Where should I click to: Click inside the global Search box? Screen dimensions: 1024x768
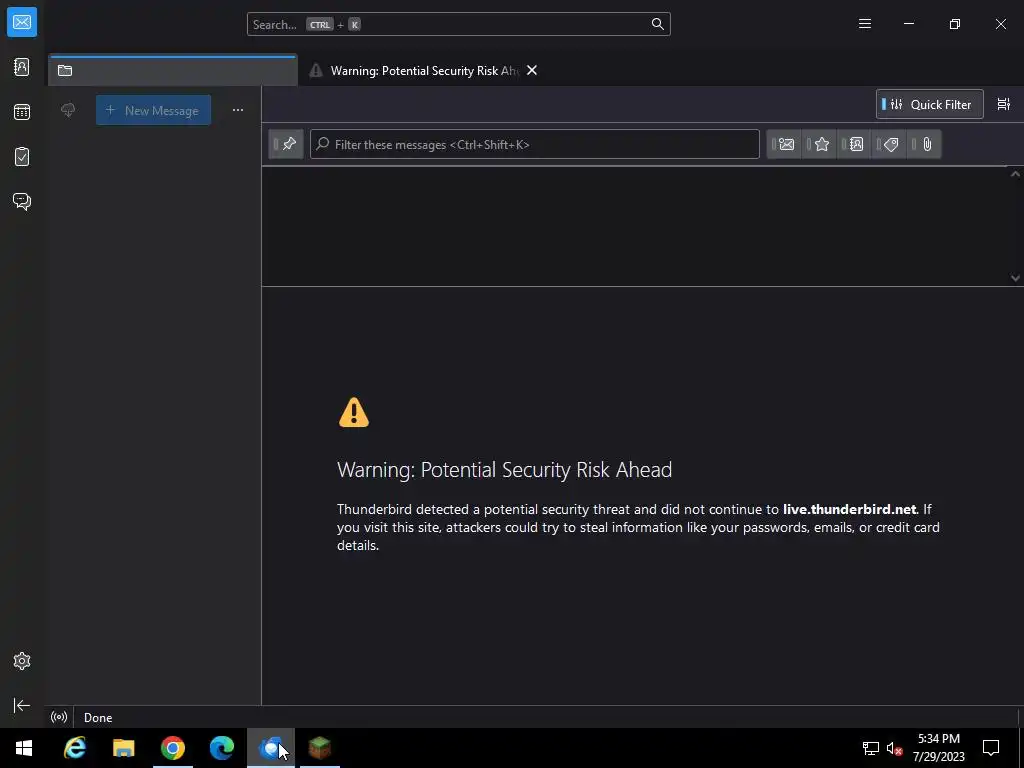point(458,24)
